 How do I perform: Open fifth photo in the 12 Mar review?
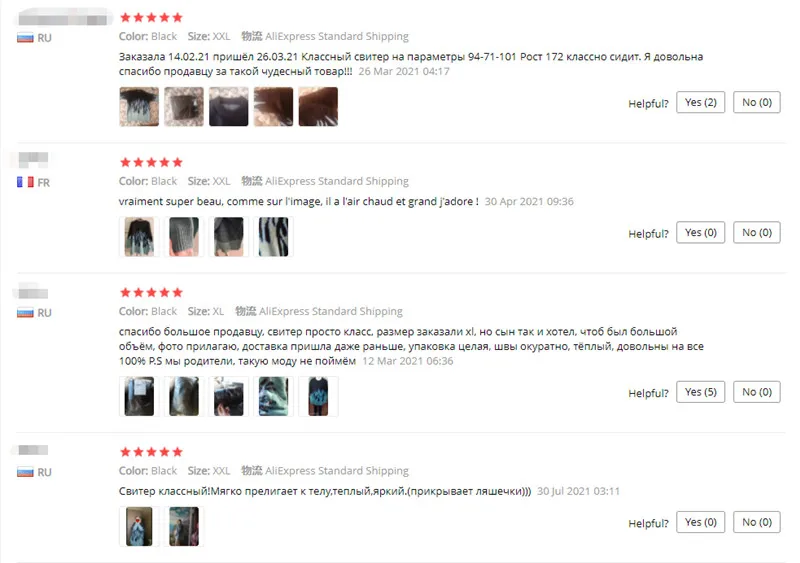click(x=318, y=397)
